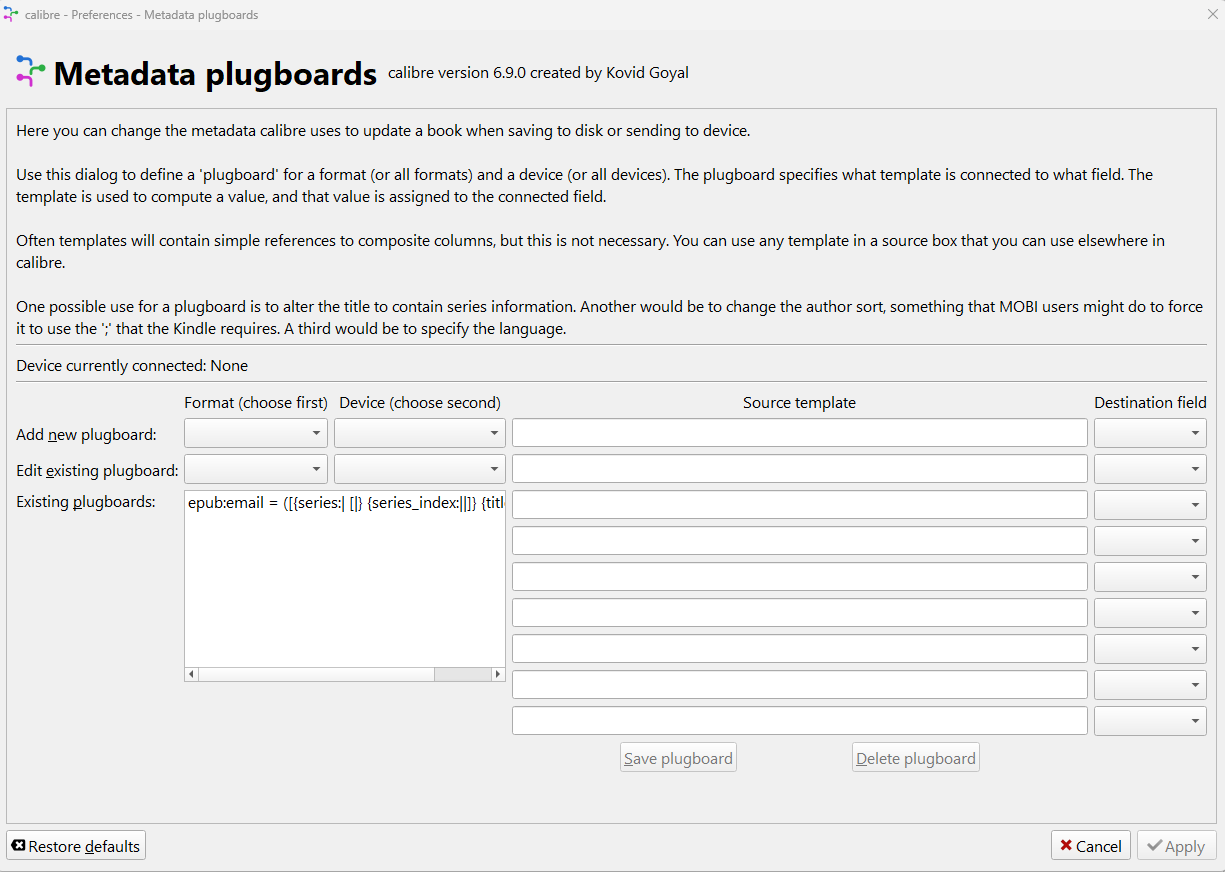Click first Source template input field
1225x872 pixels.
coord(800,433)
